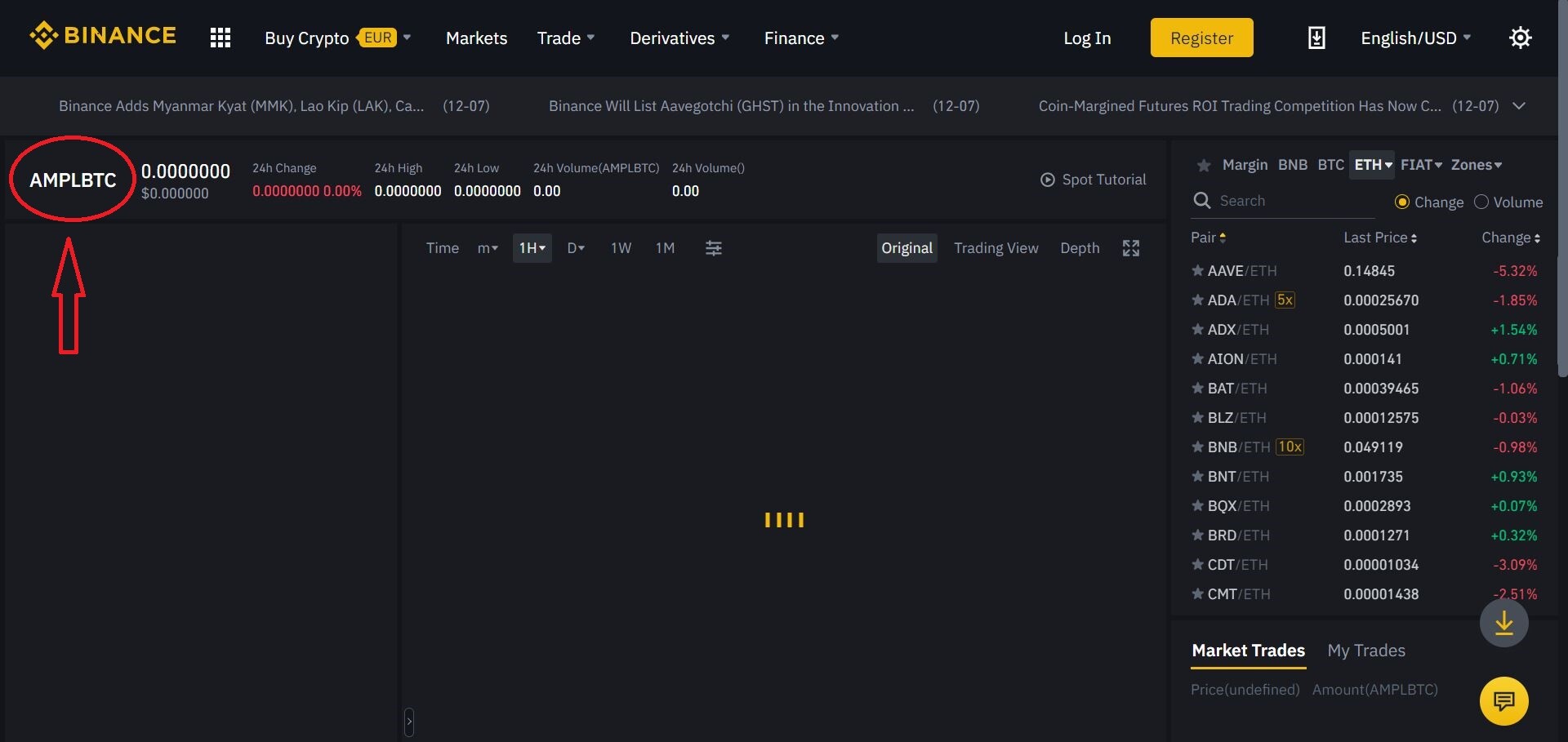Open the English/USD language dropdown
The width and height of the screenshot is (1568, 742).
1414,38
